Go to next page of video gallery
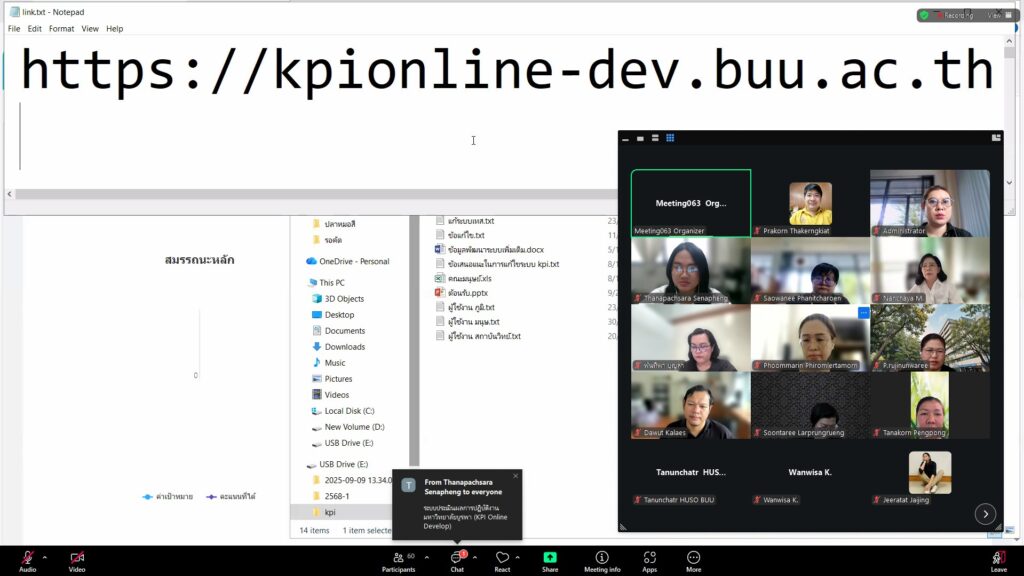Screen dimensions: 1024x576 point(985,513)
